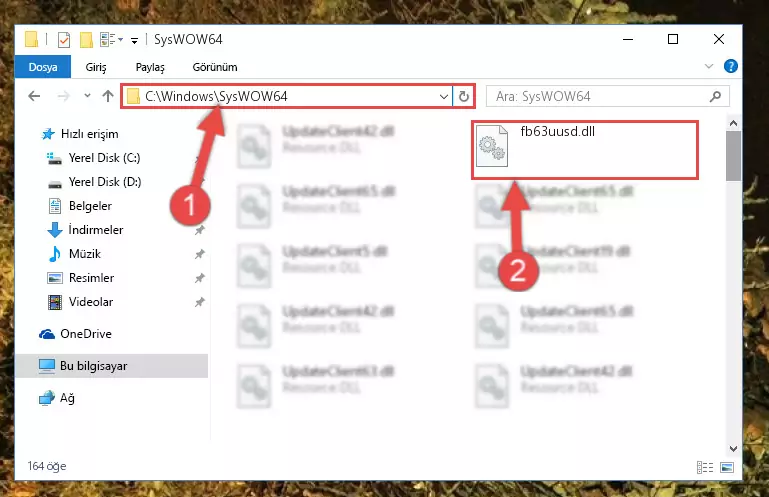Image resolution: width=769 pixels, height=497 pixels.
Task: Open Customize Quick Access Toolbar dropdown
Action: (134, 40)
